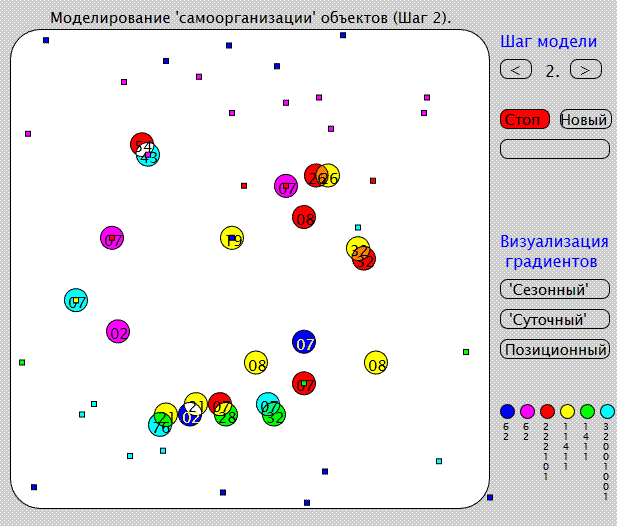Click the blue circle labeled 07

(x=305, y=342)
